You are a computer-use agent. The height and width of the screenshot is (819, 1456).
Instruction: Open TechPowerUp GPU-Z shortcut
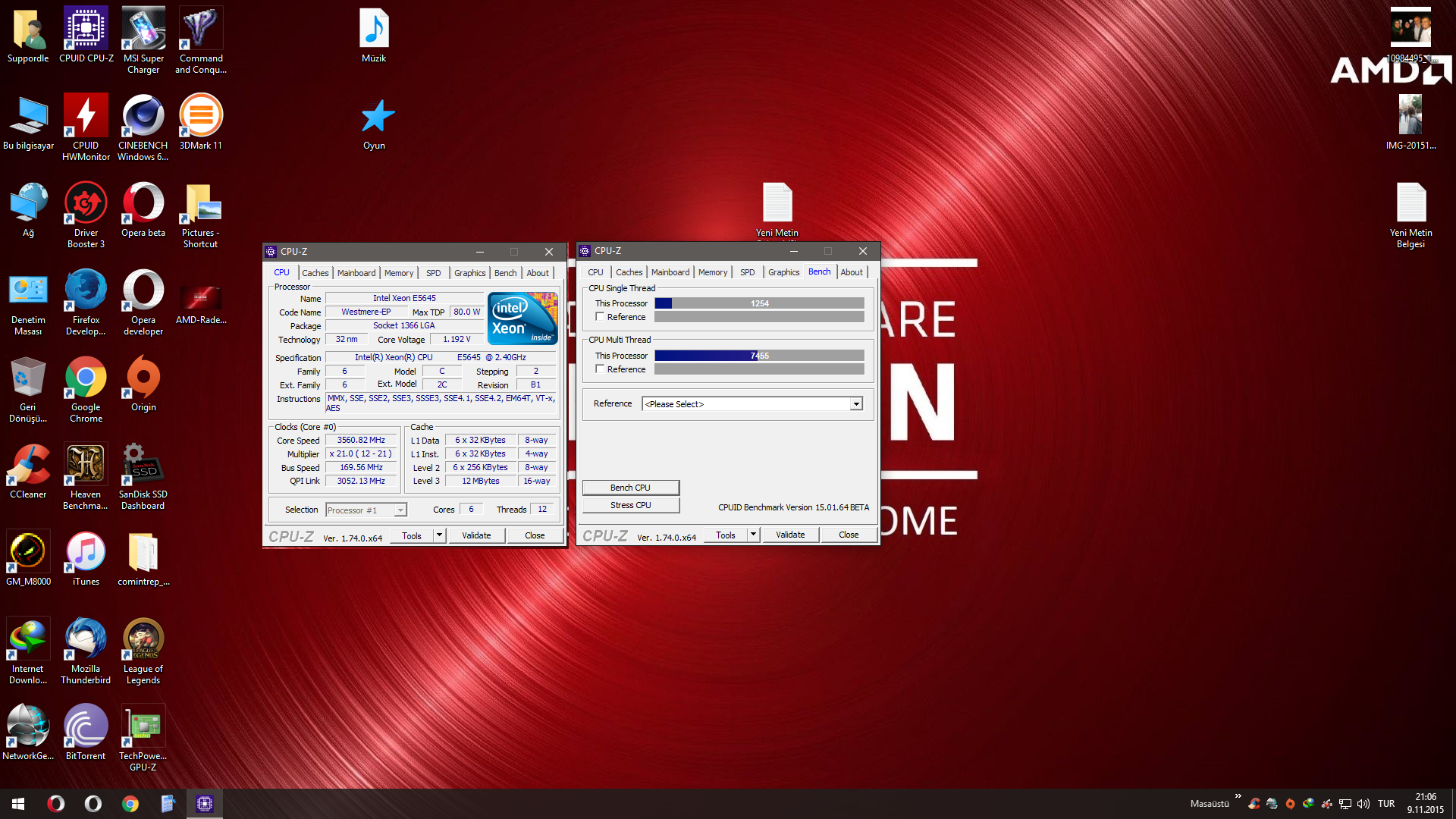143,738
